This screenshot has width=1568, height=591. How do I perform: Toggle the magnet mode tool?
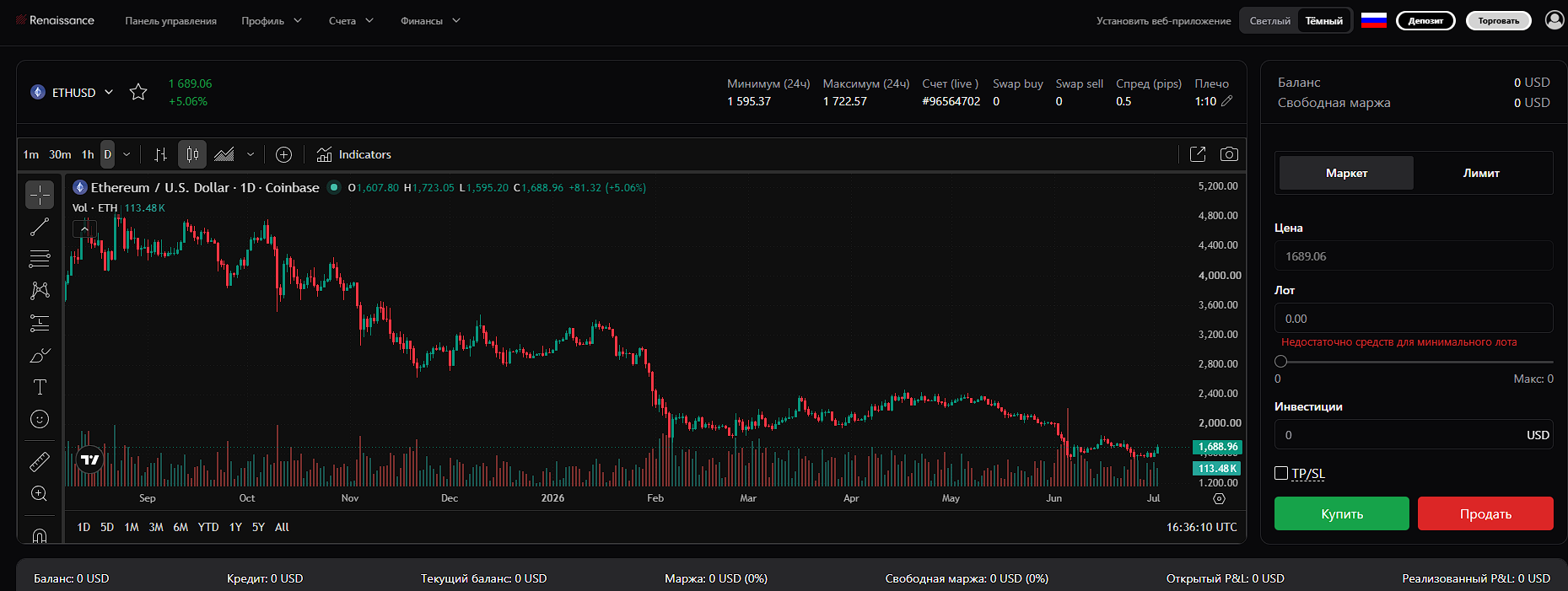tap(40, 535)
